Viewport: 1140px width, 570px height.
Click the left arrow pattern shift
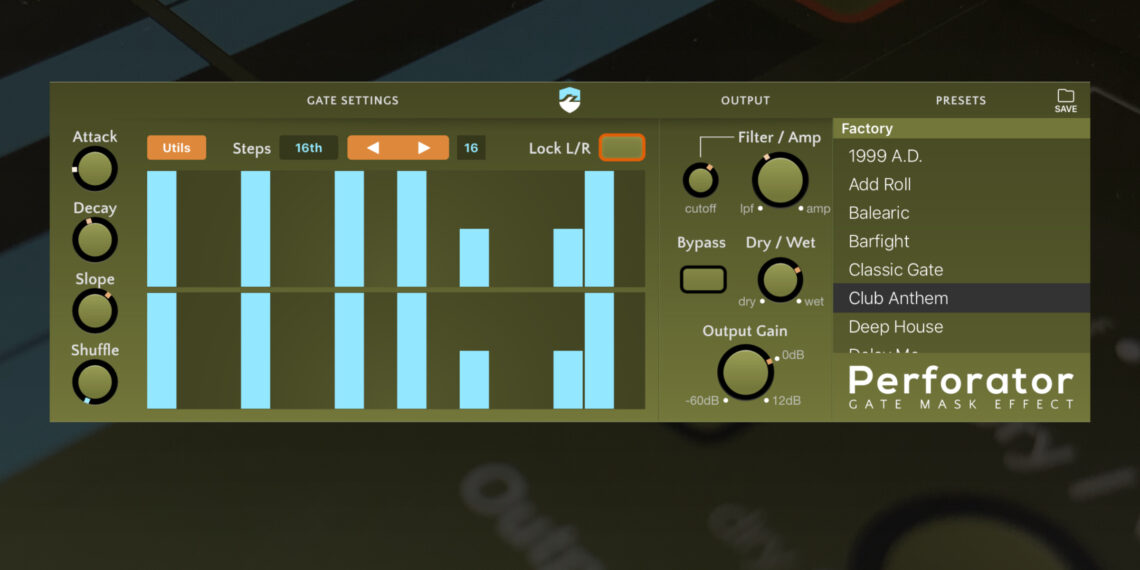(x=373, y=148)
